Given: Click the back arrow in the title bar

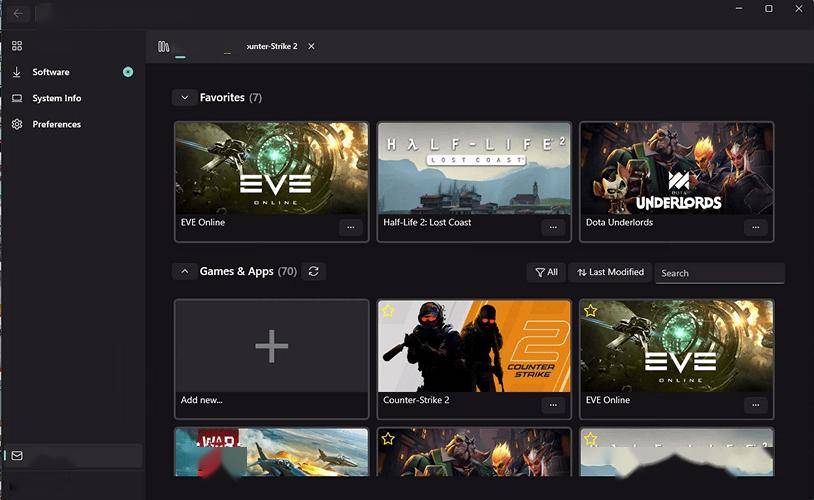Looking at the screenshot, I should 19,13.
